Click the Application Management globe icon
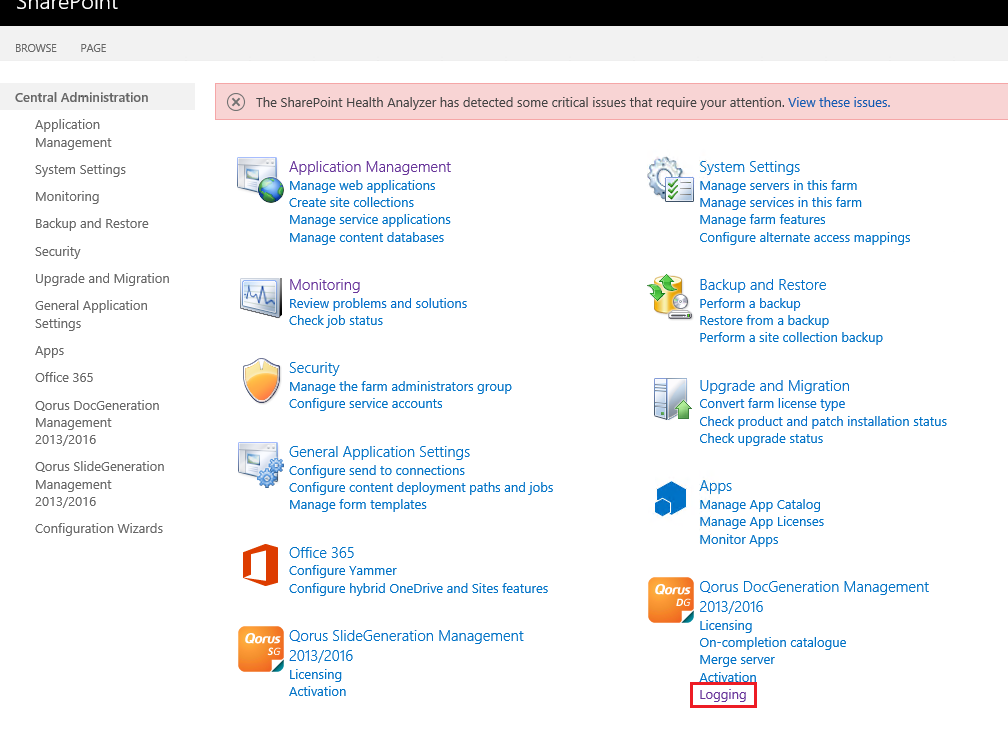The height and width of the screenshot is (734, 1008). 260,179
